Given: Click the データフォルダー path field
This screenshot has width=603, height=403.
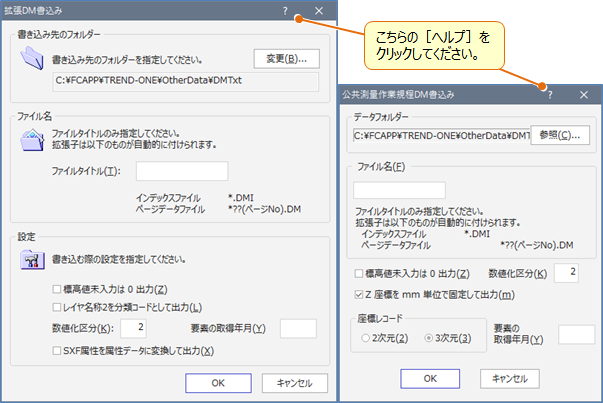Looking at the screenshot, I should pyautogui.click(x=441, y=135).
